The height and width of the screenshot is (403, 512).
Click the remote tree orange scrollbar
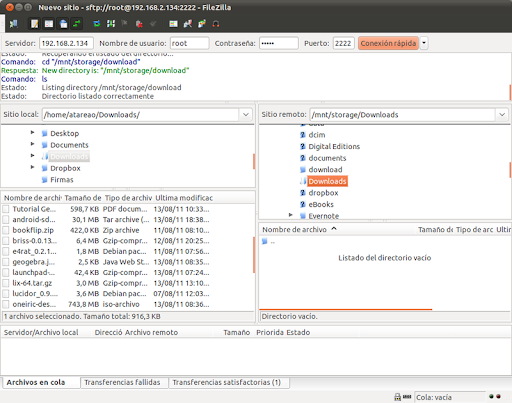(510, 170)
